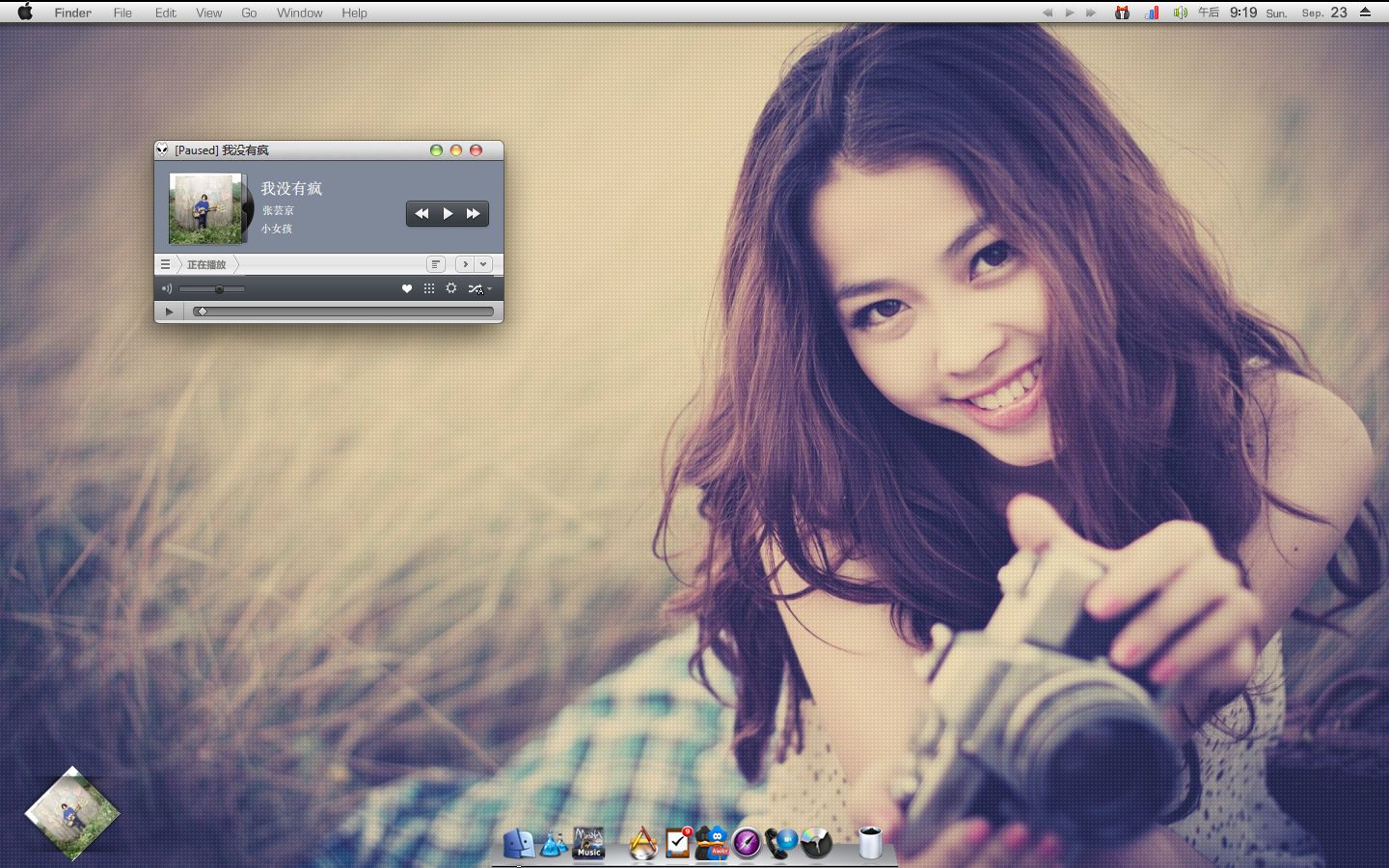Open the player's main menu list icon
The image size is (1389, 868).
click(x=165, y=264)
